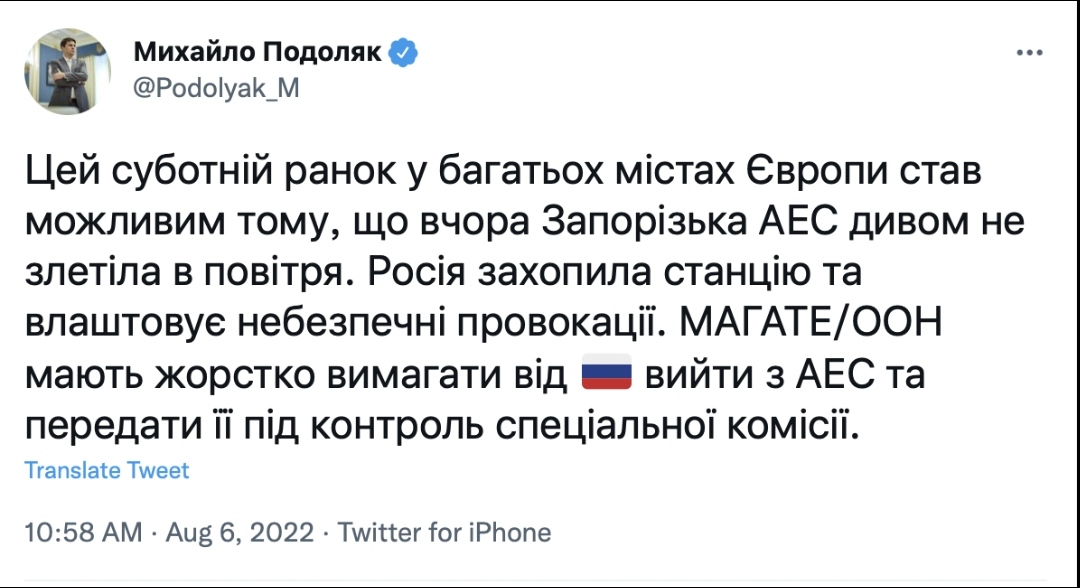The width and height of the screenshot is (1080, 588).
Task: Click the words Цей суботній ранок in the tweet
Action: coord(211,172)
